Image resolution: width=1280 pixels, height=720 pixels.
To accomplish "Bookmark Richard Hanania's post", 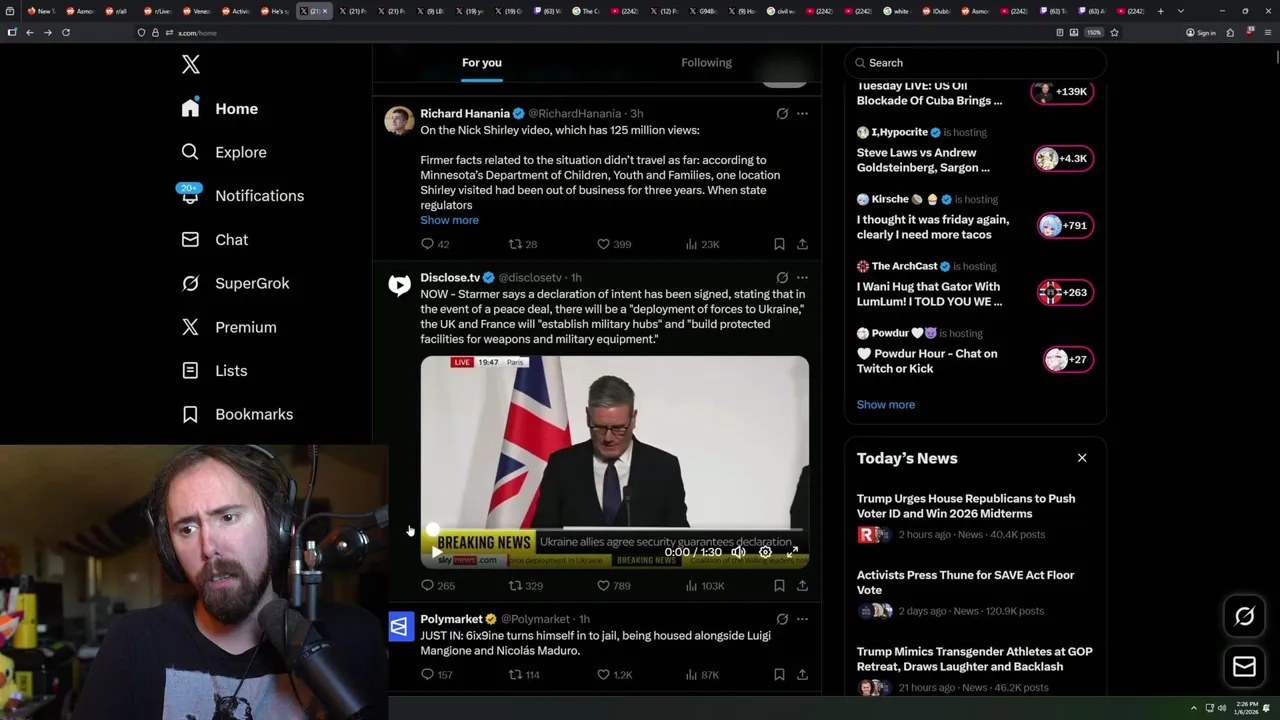I will click(x=779, y=244).
